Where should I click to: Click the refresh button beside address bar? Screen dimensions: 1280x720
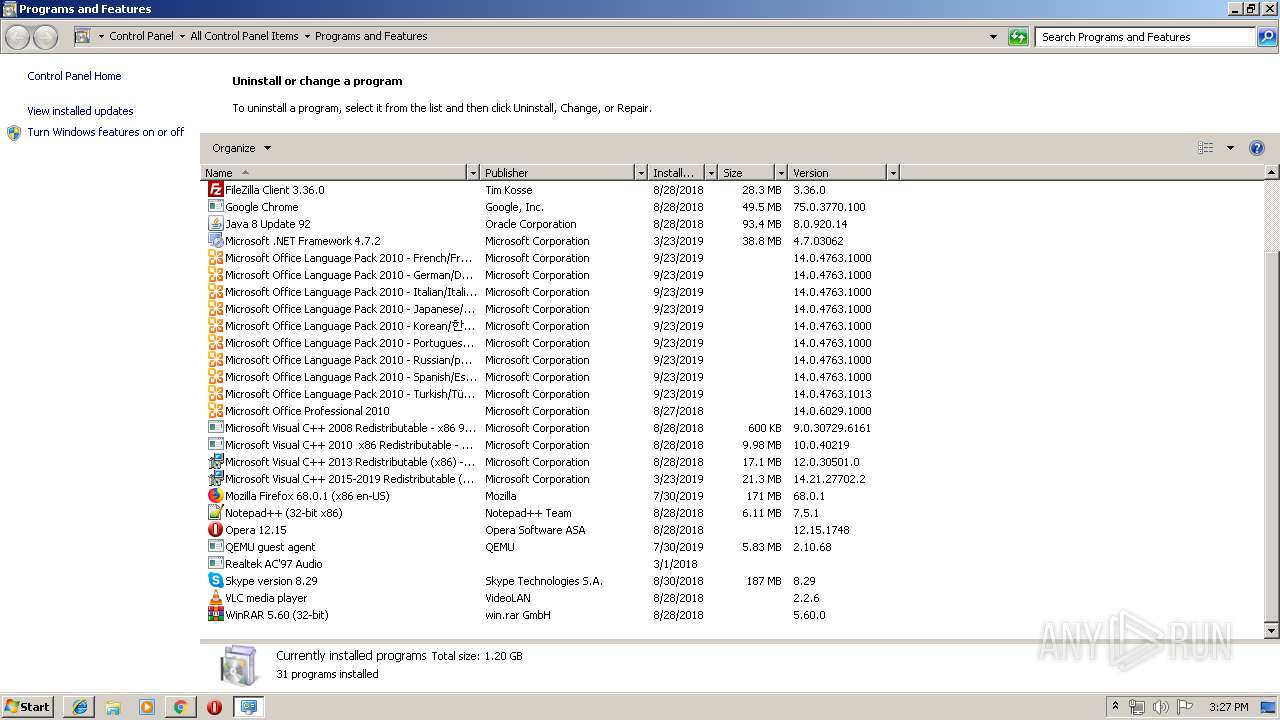[1018, 37]
